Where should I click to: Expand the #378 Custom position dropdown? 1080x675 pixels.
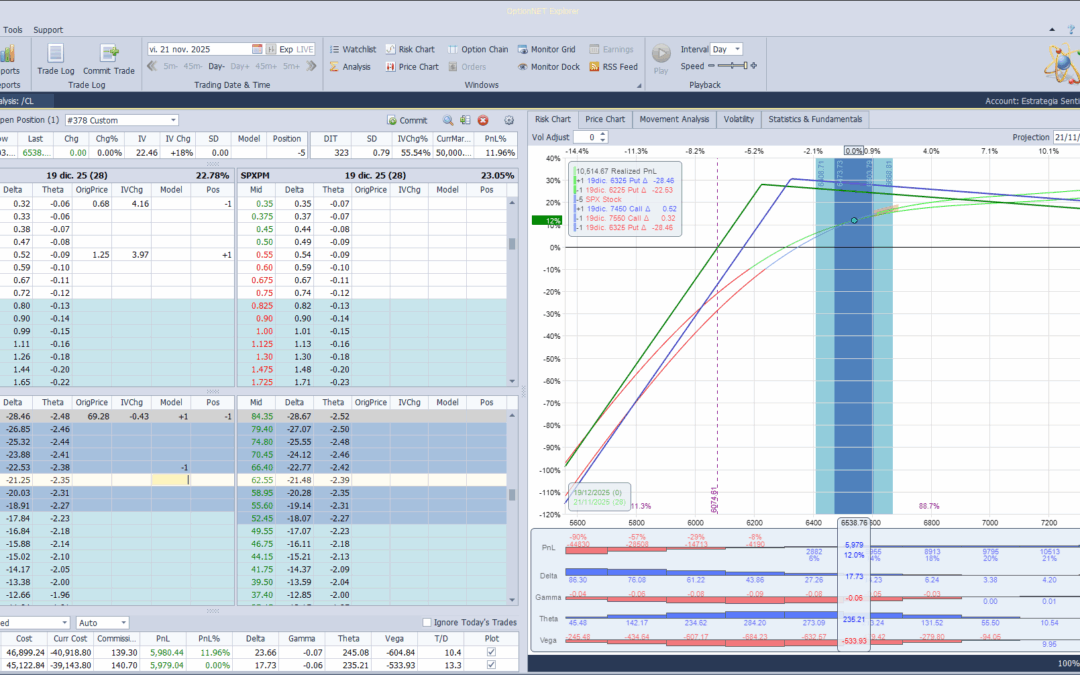[x=174, y=120]
